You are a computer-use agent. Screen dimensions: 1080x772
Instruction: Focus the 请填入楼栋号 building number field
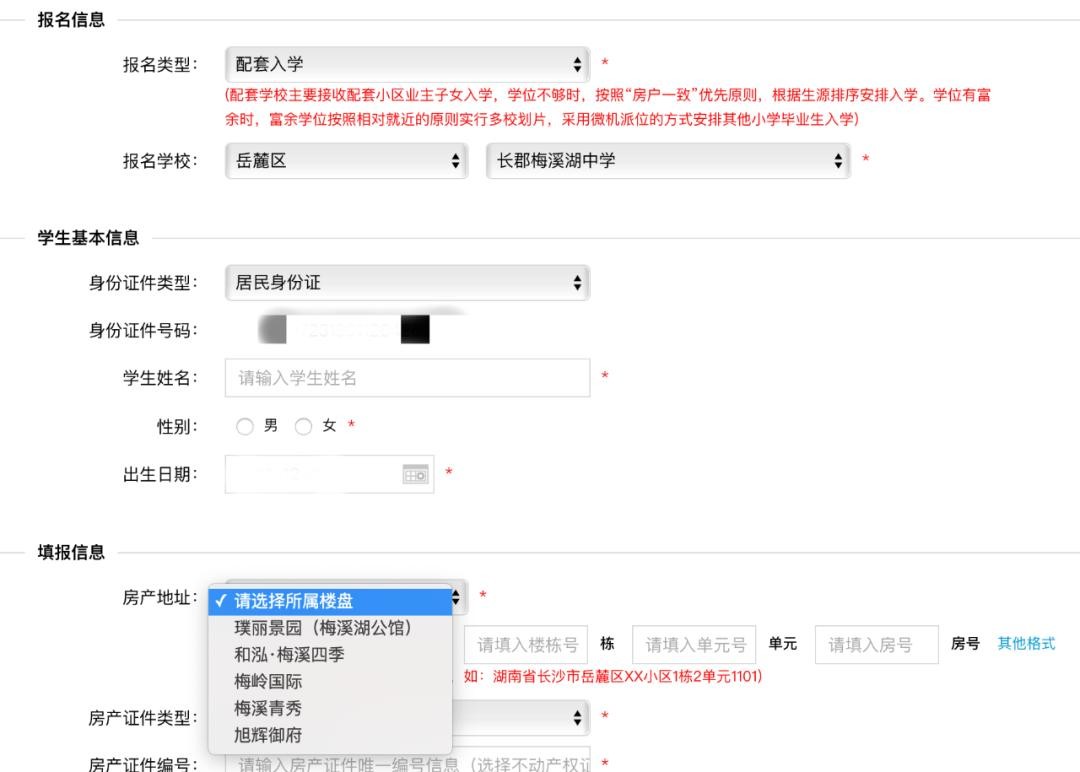coord(527,645)
